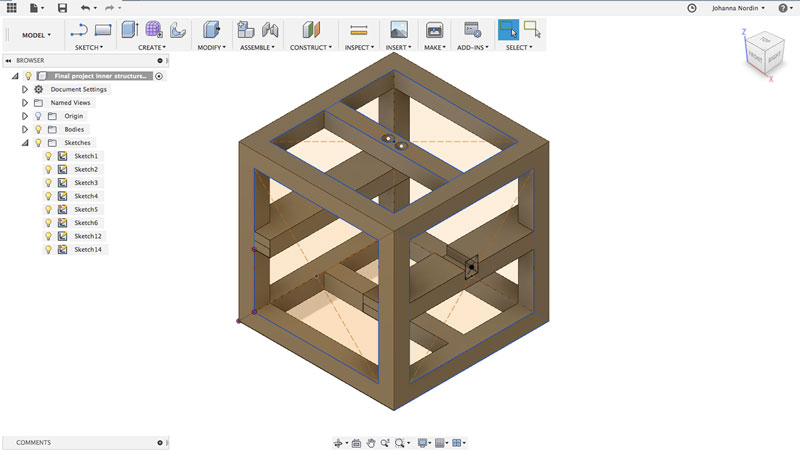Redo the last action
The image size is (800, 450).
pos(109,8)
